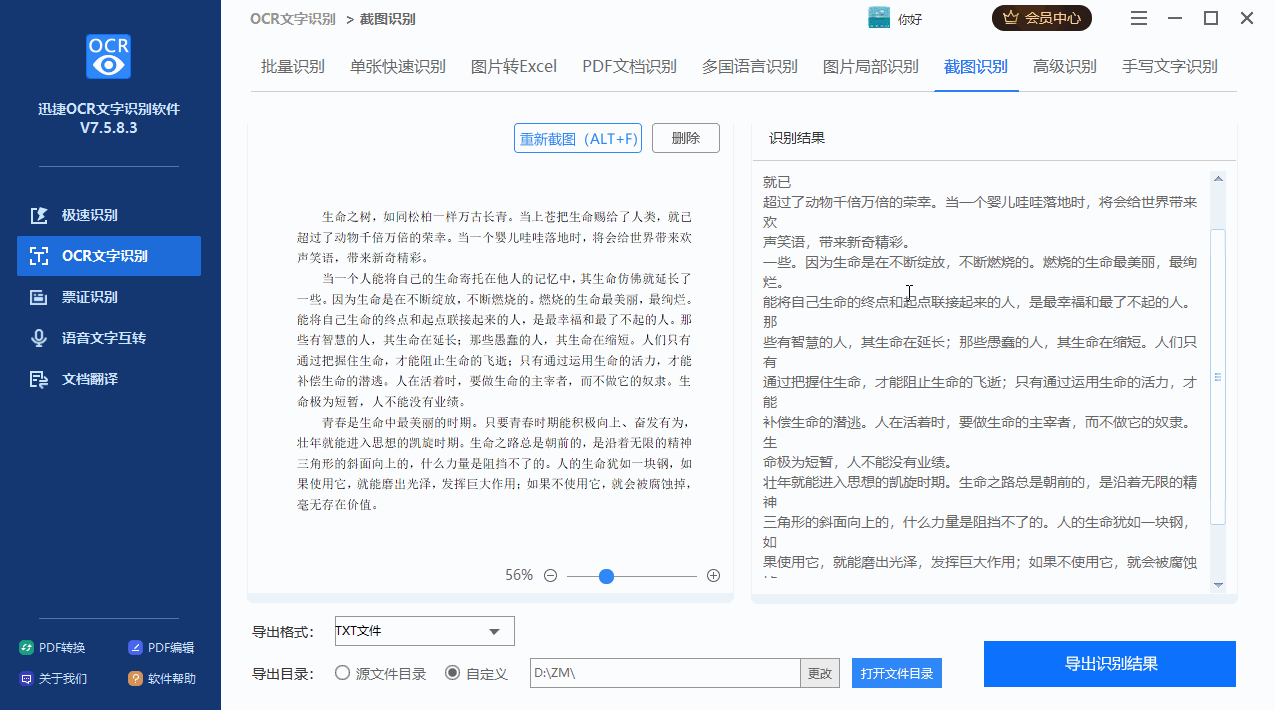Click the screenshot image preview
The image size is (1275, 710).
coord(494,360)
